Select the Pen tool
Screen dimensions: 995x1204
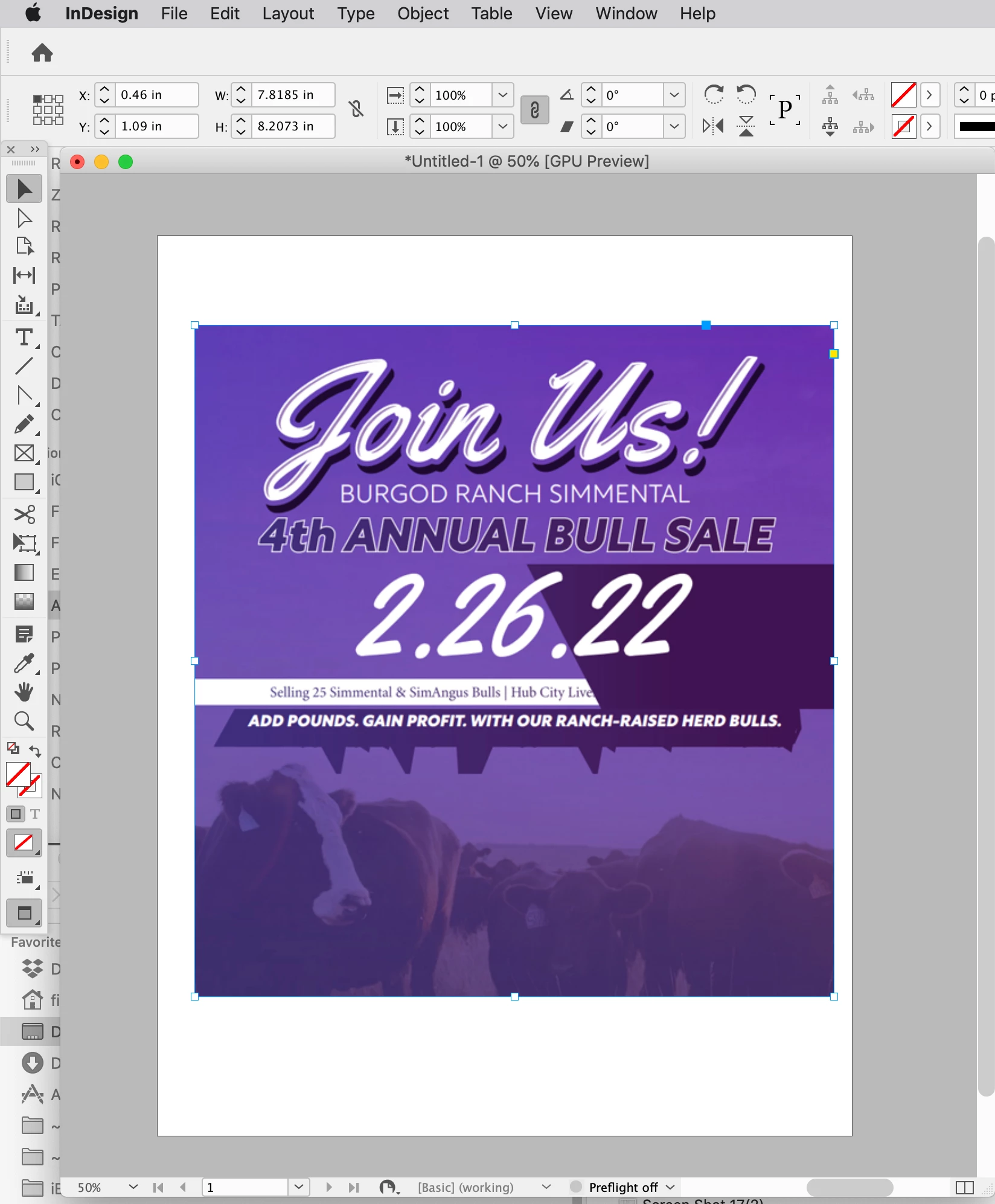tap(24, 395)
